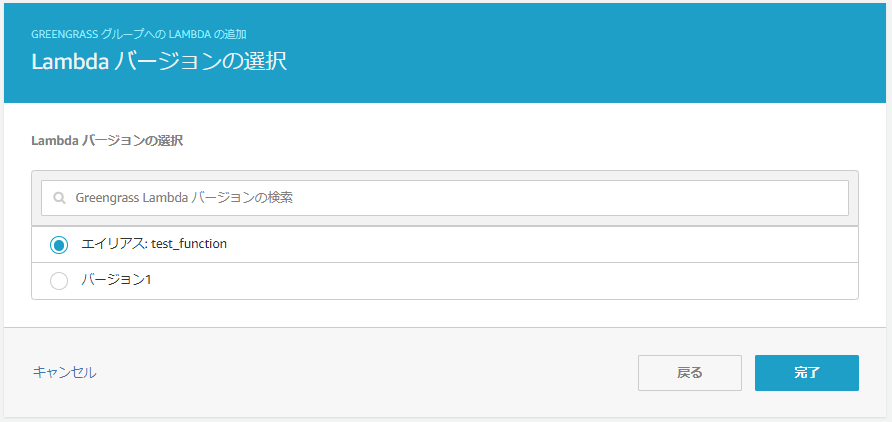
Task: Click the バージョン1 row text
Action: (x=116, y=280)
